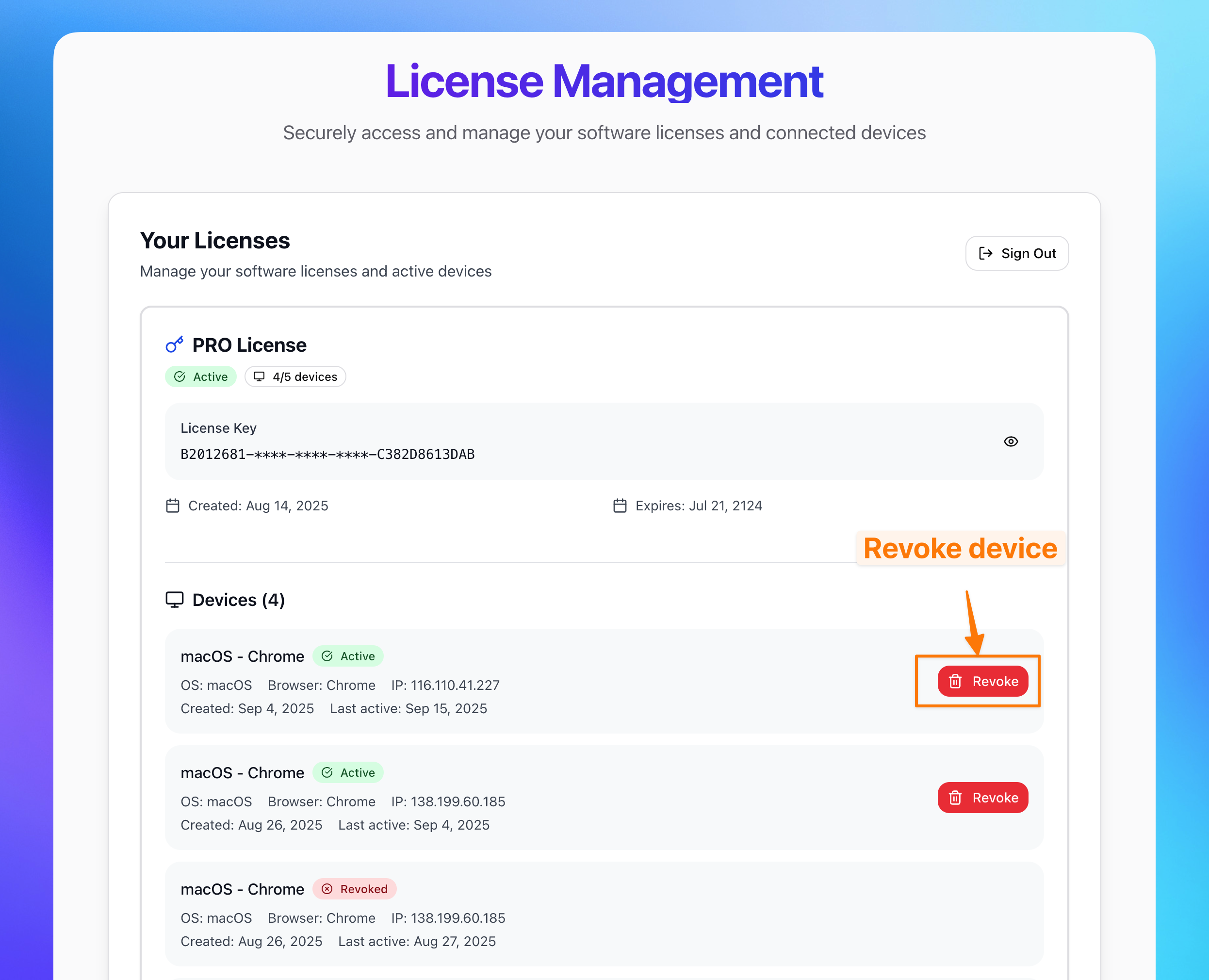Click the Active badge on second device
Screen dimensions: 1209x980
(x=348, y=772)
